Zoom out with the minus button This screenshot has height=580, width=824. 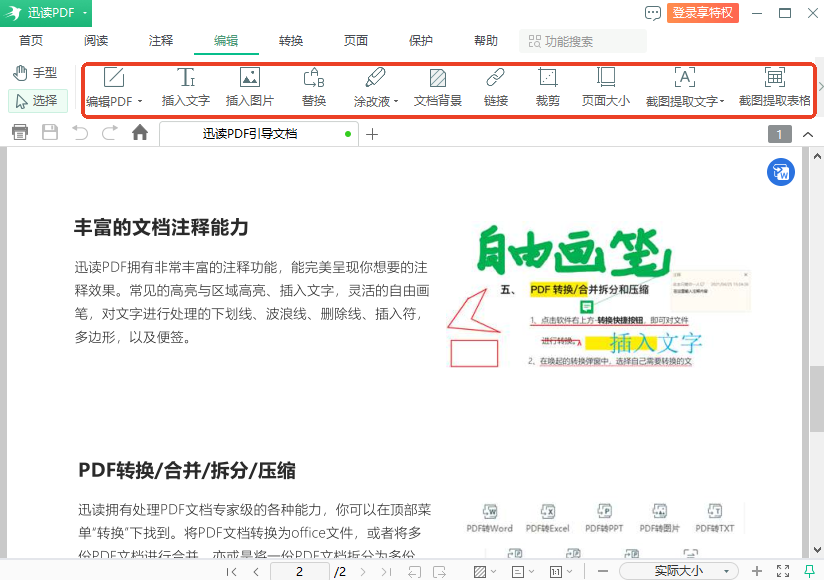[603, 572]
